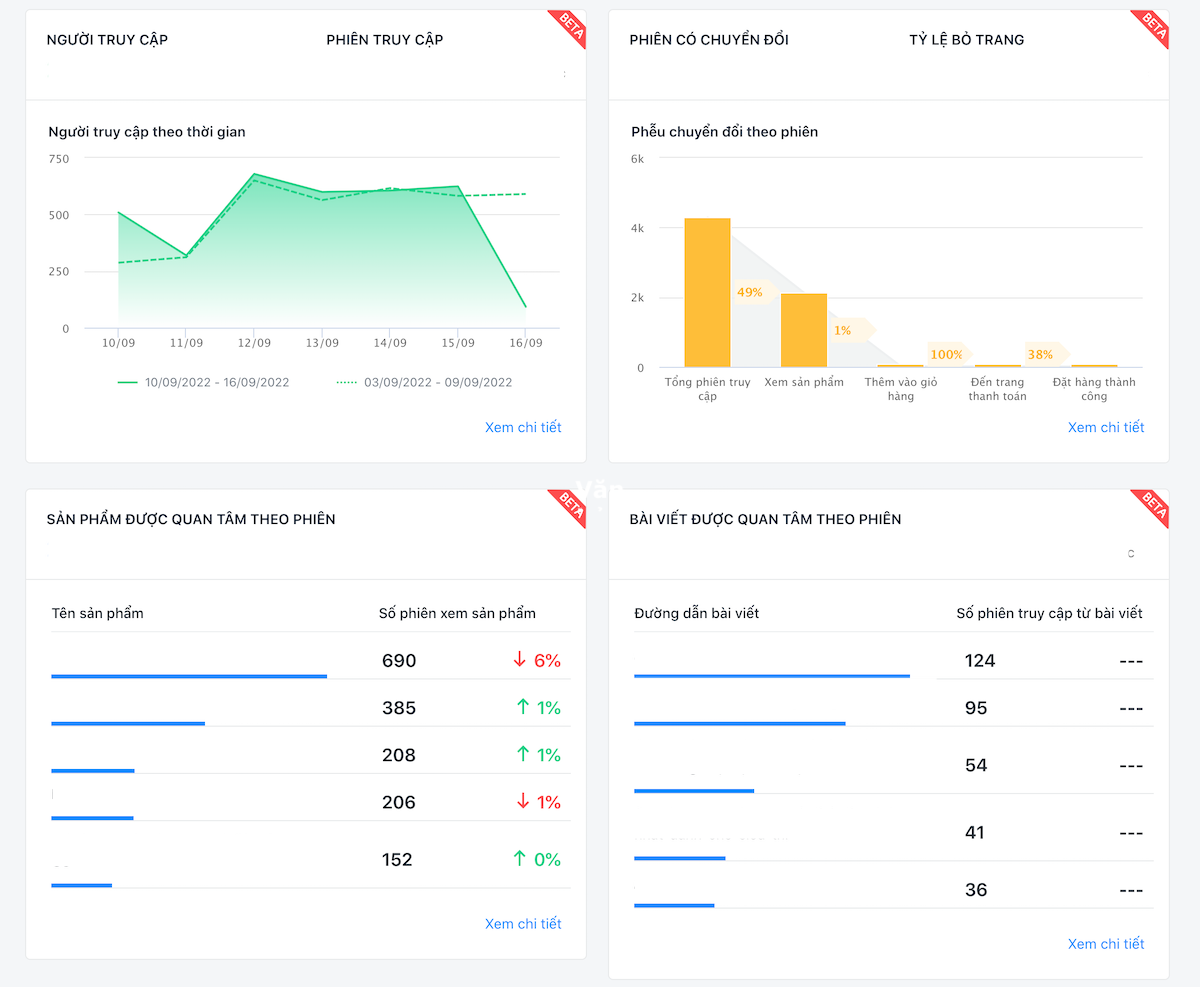Viewport: 1200px width, 987px height.
Task: Click the red down arrow beside 6%
Action: pos(519,660)
